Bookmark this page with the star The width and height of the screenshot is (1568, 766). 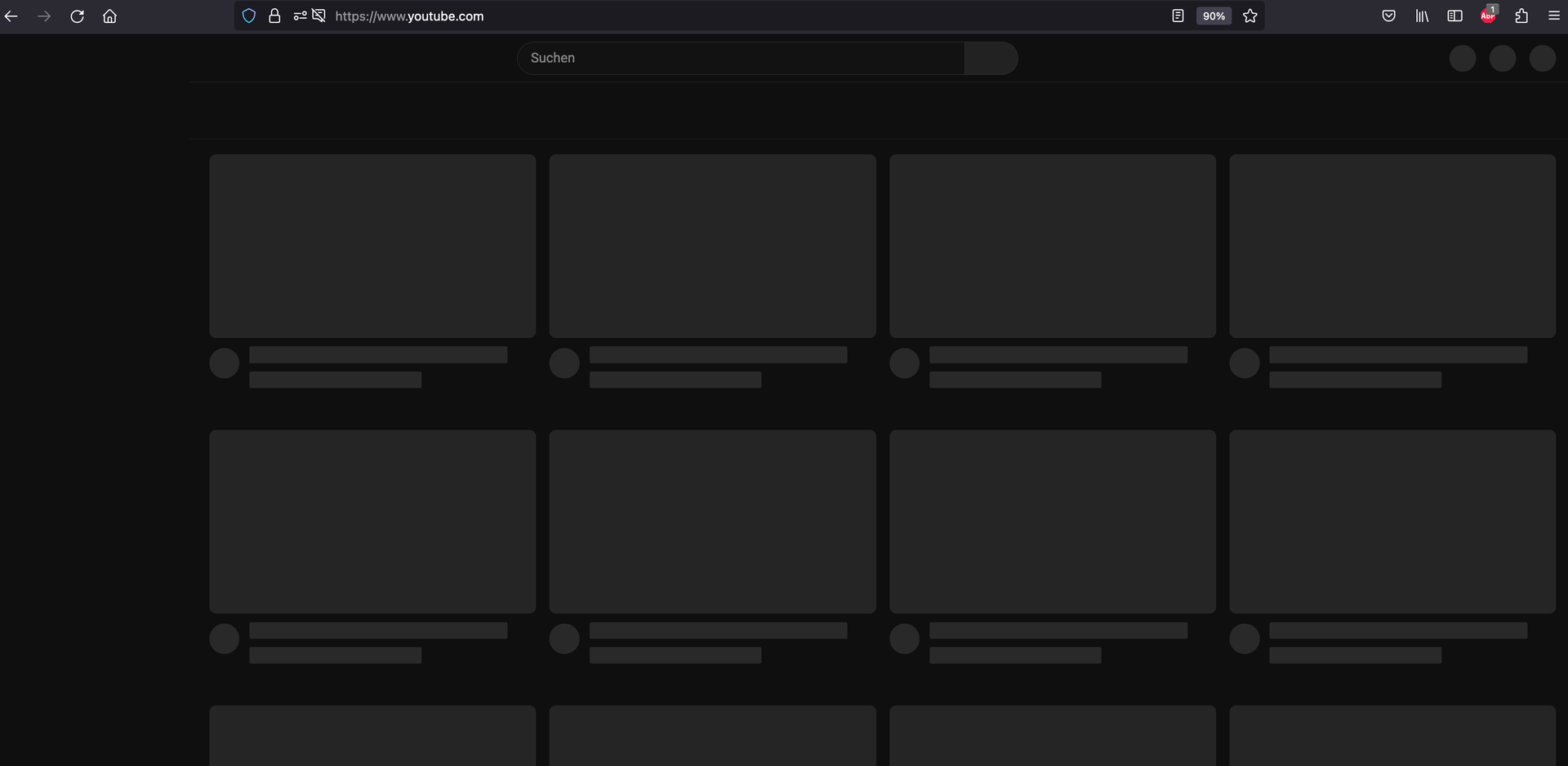point(1249,16)
